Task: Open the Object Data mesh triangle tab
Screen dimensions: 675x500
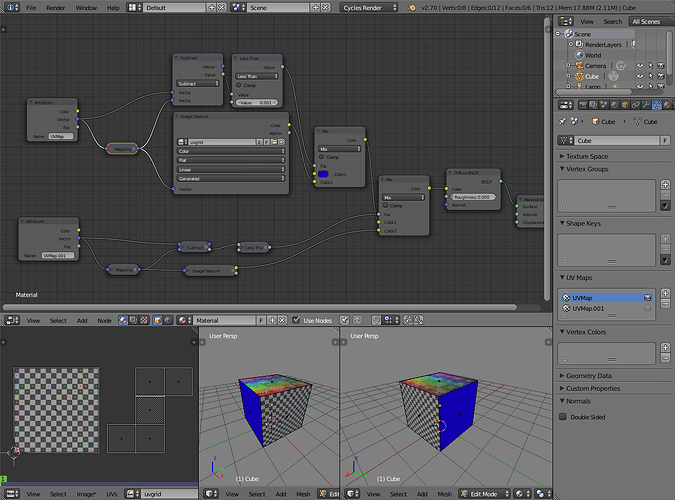Action: tap(656, 105)
